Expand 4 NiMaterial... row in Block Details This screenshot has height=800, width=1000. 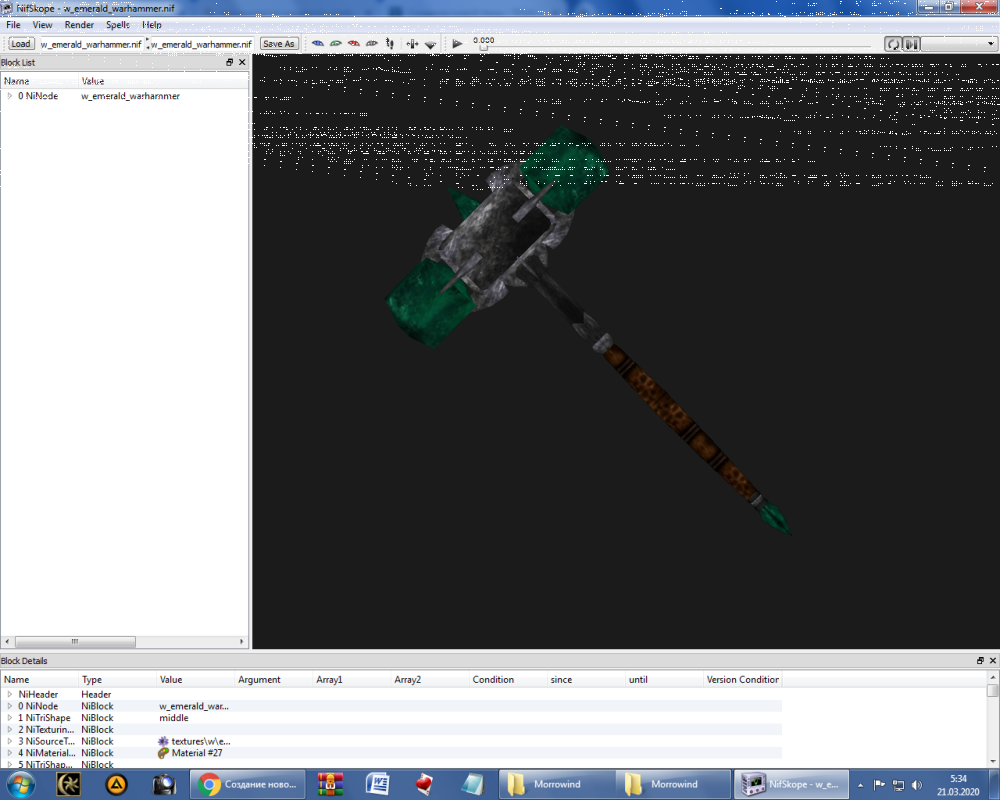point(10,753)
